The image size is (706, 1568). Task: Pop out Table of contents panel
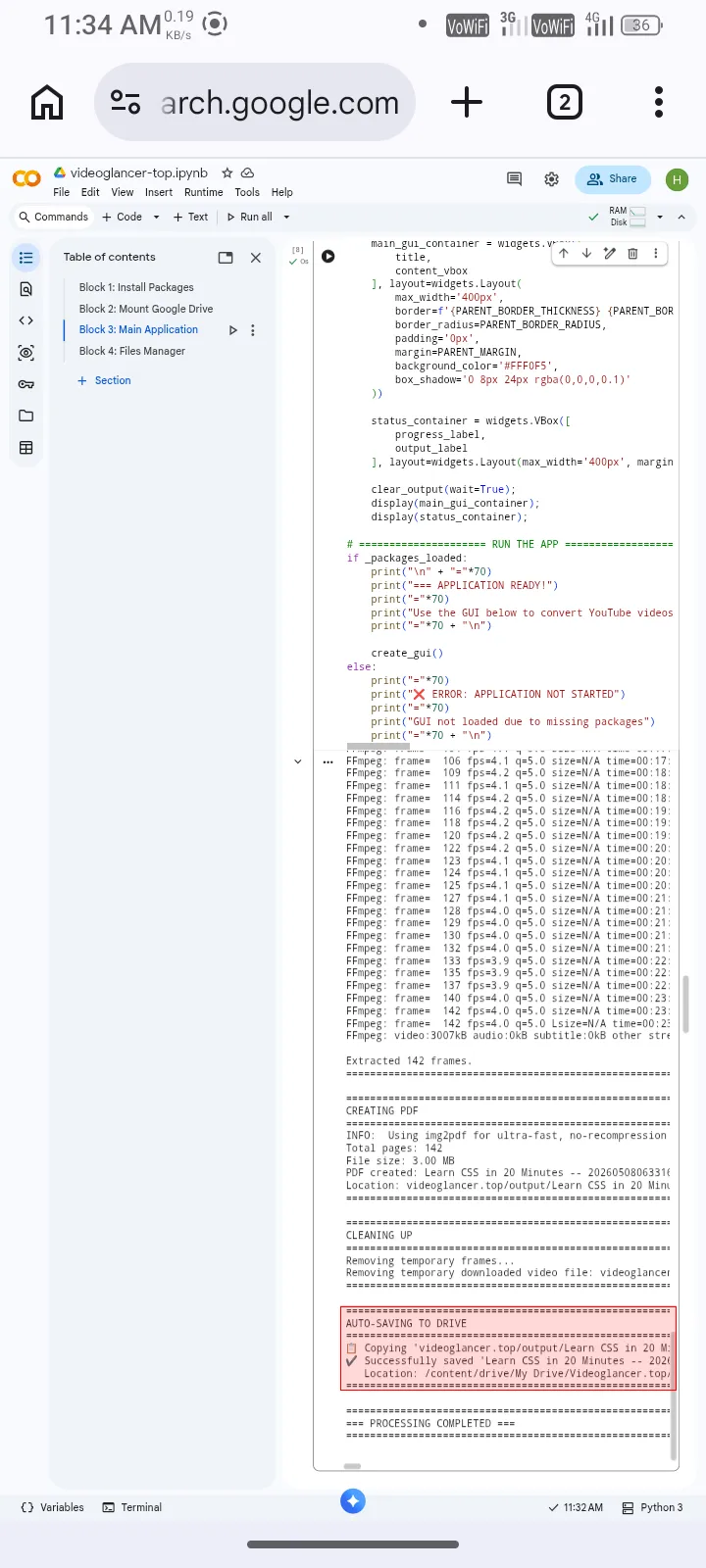tap(226, 258)
